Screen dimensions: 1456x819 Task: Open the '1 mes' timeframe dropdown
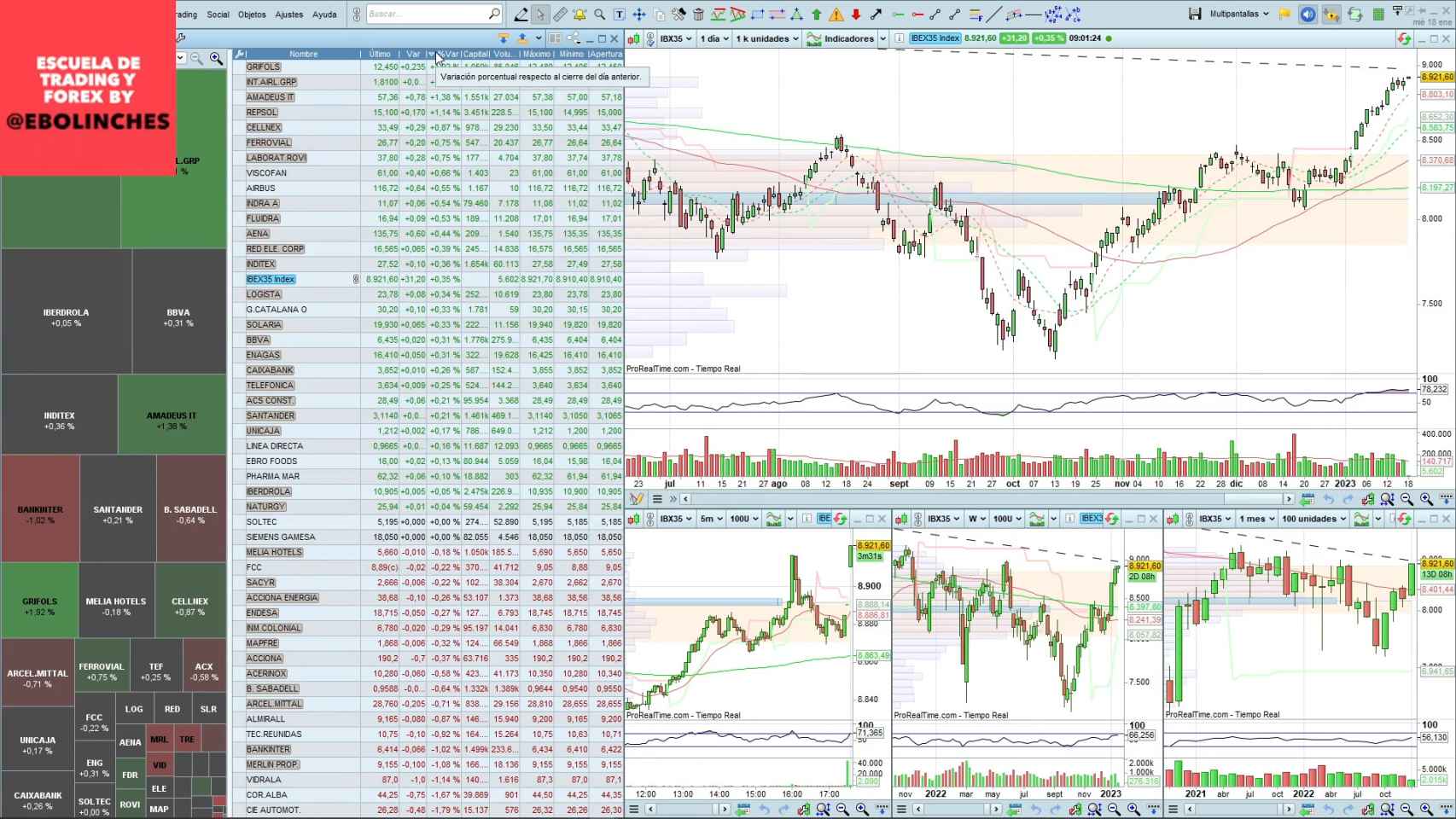tap(1257, 519)
